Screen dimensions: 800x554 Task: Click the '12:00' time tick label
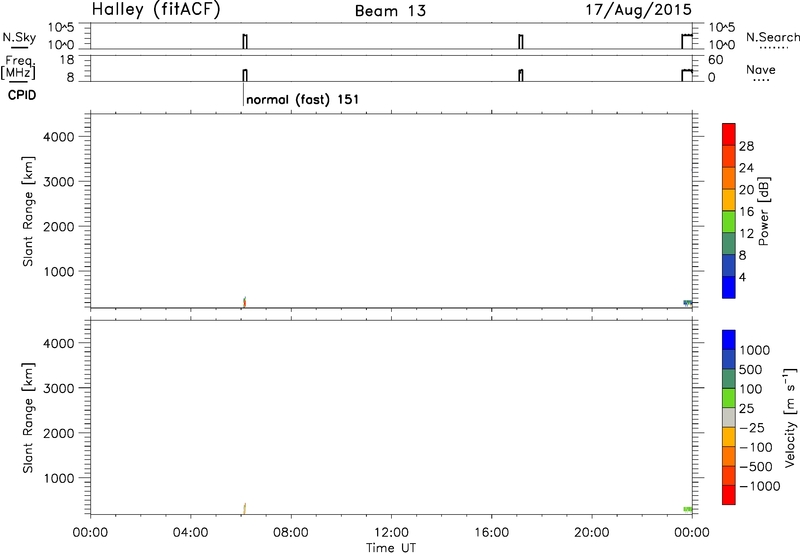point(391,533)
